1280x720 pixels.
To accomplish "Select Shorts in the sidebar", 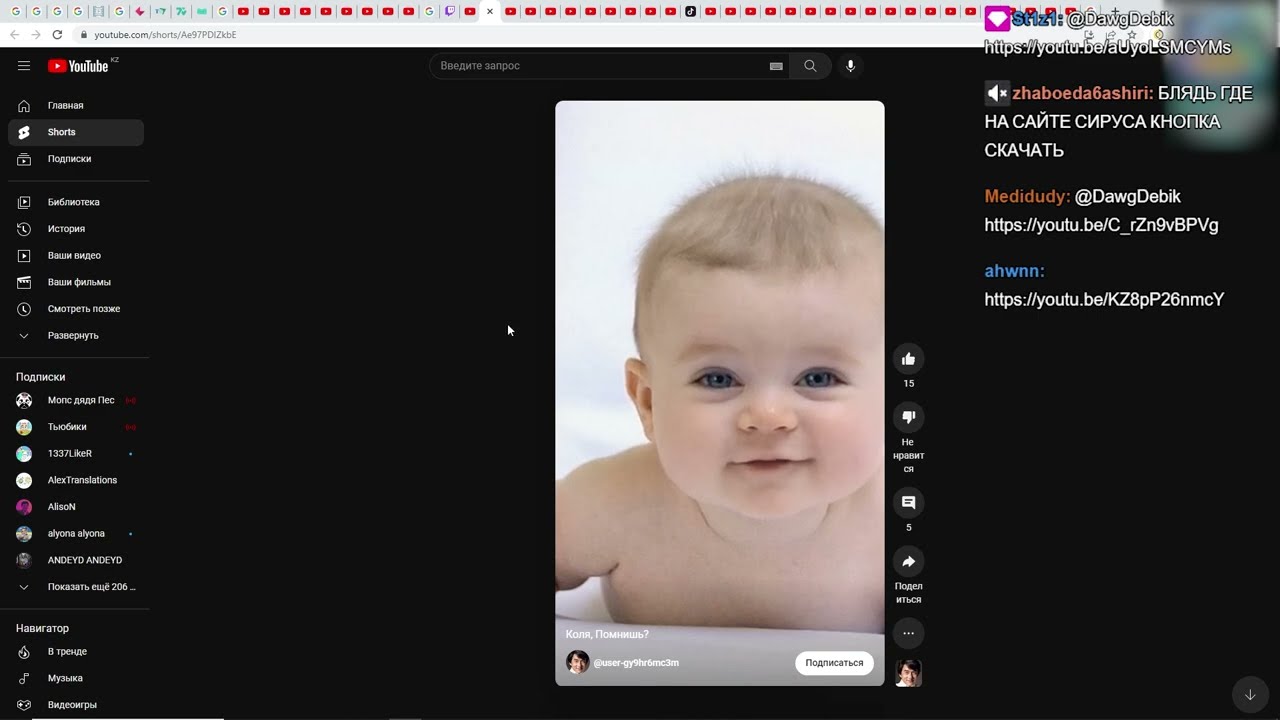I will point(76,132).
